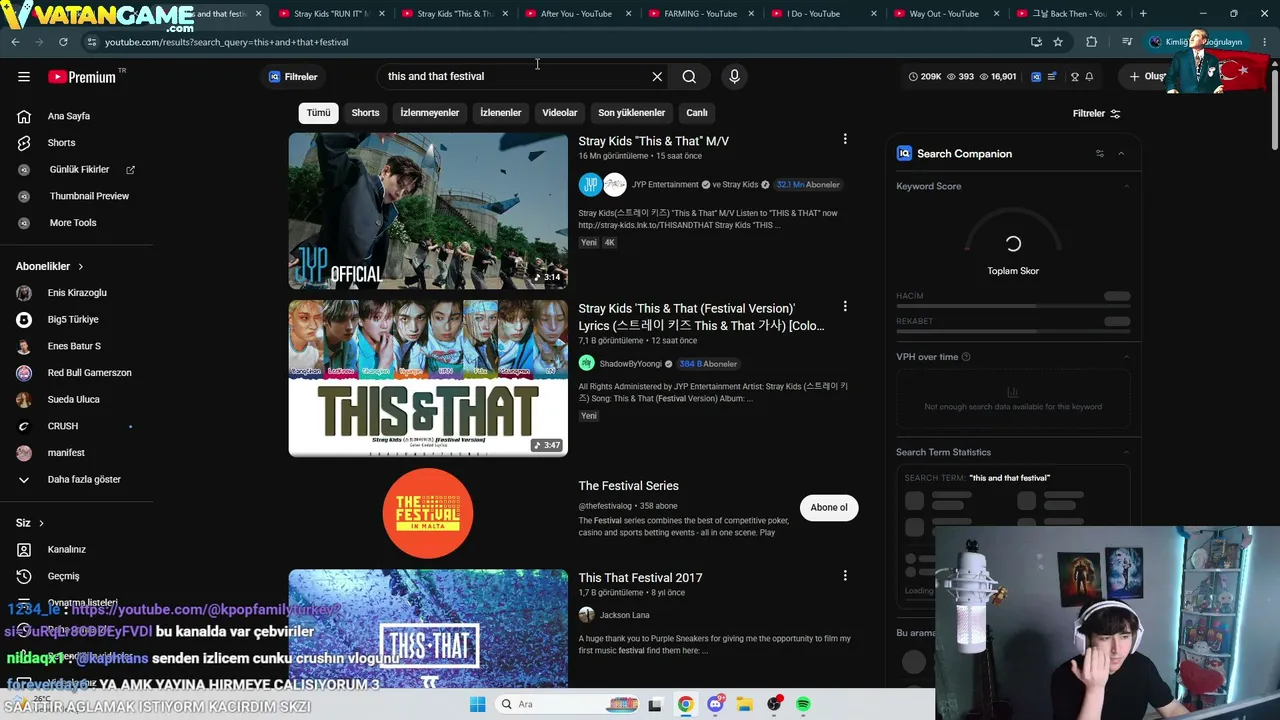Collapse the VPH over time section
The image size is (1280, 720).
point(1126,357)
